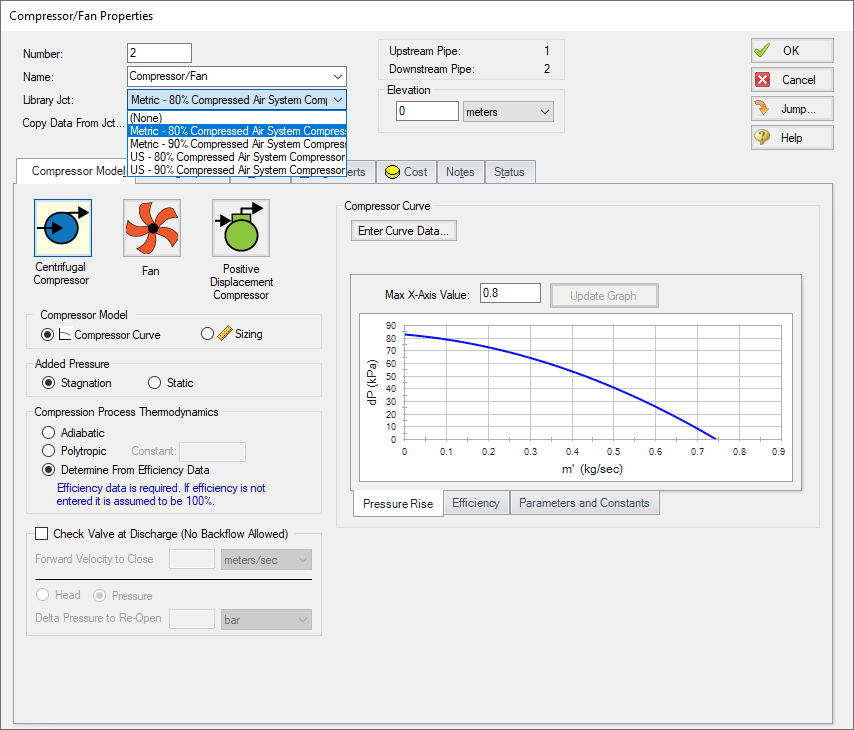Click the Jump arrow button
Screen dimensions: 854x730
click(792, 109)
